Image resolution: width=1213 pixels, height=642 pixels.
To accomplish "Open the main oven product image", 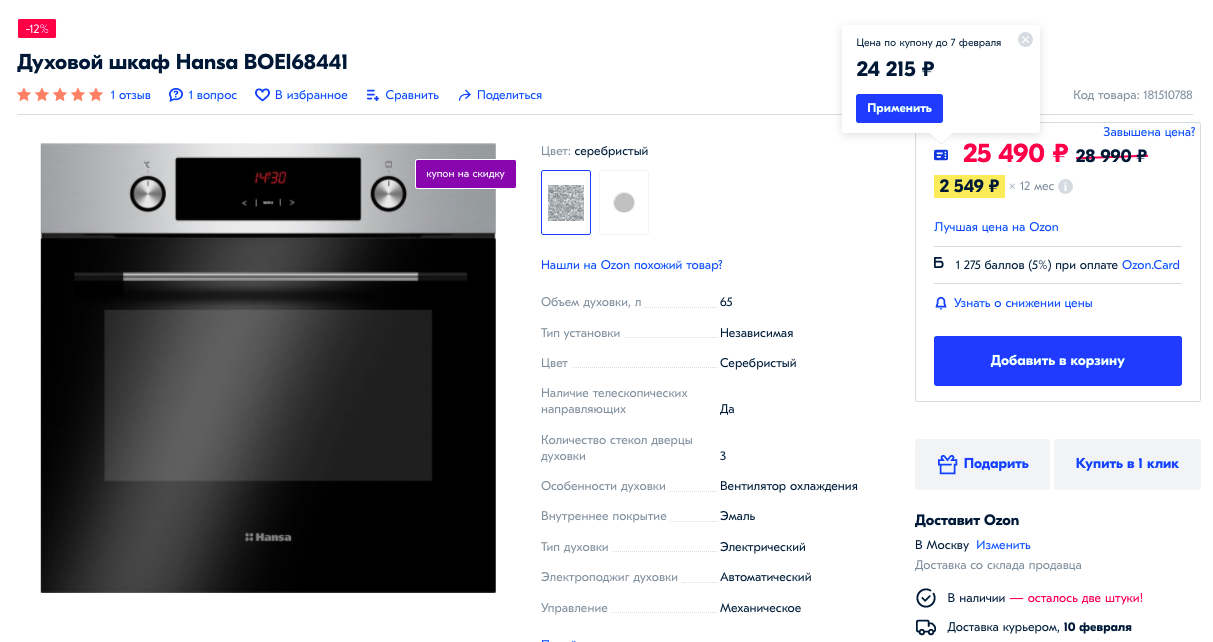I will 268,368.
